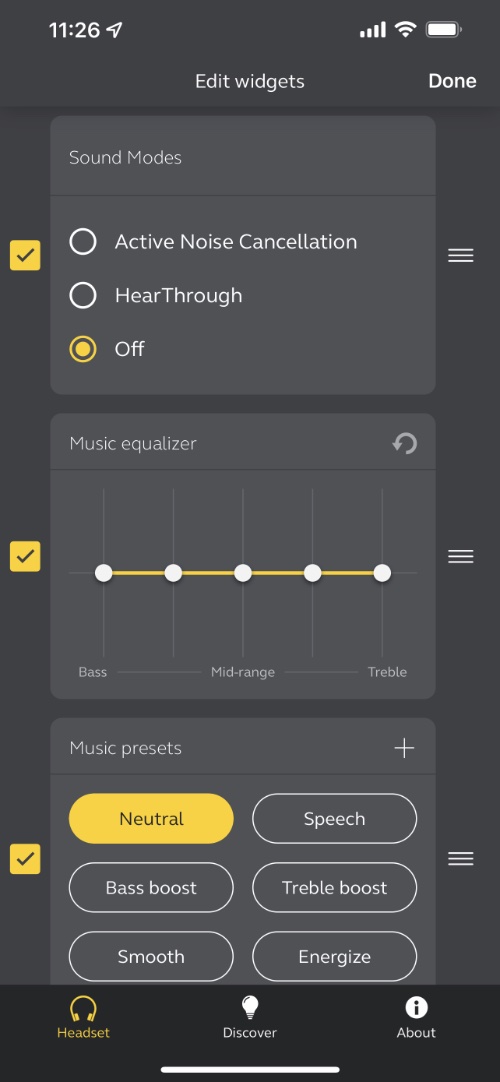
Task: Apply the Bass boost preset
Action: click(x=151, y=887)
